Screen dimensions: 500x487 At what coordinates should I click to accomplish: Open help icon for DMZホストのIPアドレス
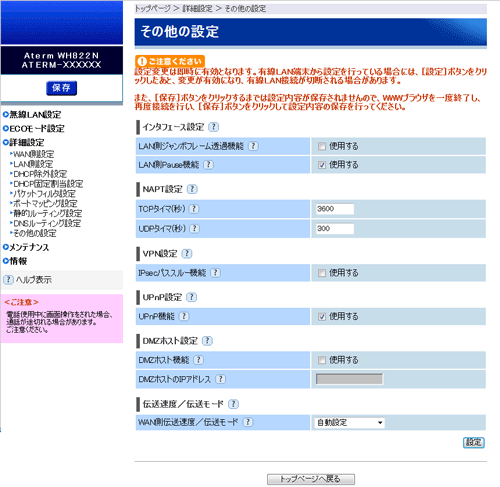point(220,379)
